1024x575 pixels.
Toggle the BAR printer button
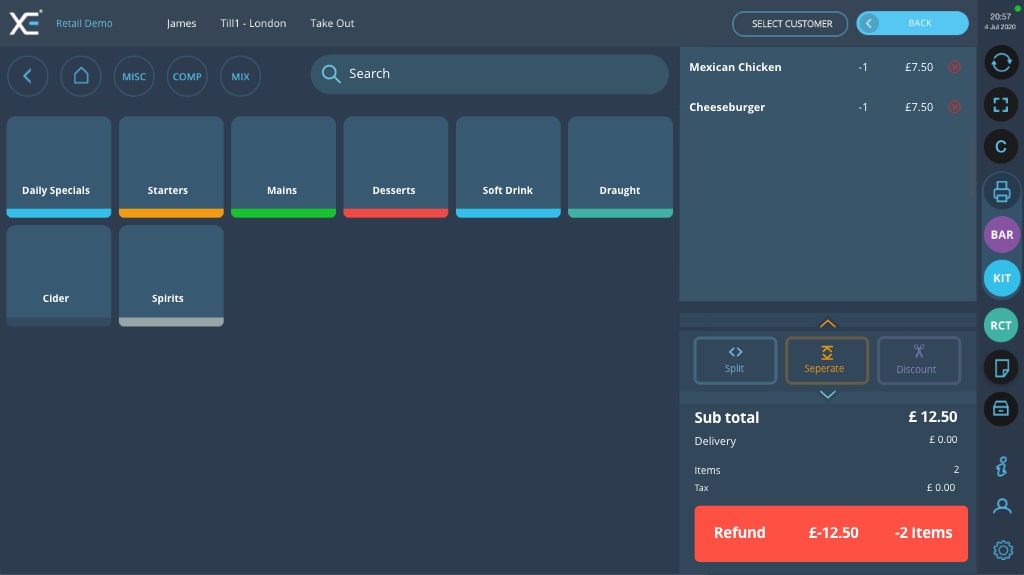coord(1001,235)
